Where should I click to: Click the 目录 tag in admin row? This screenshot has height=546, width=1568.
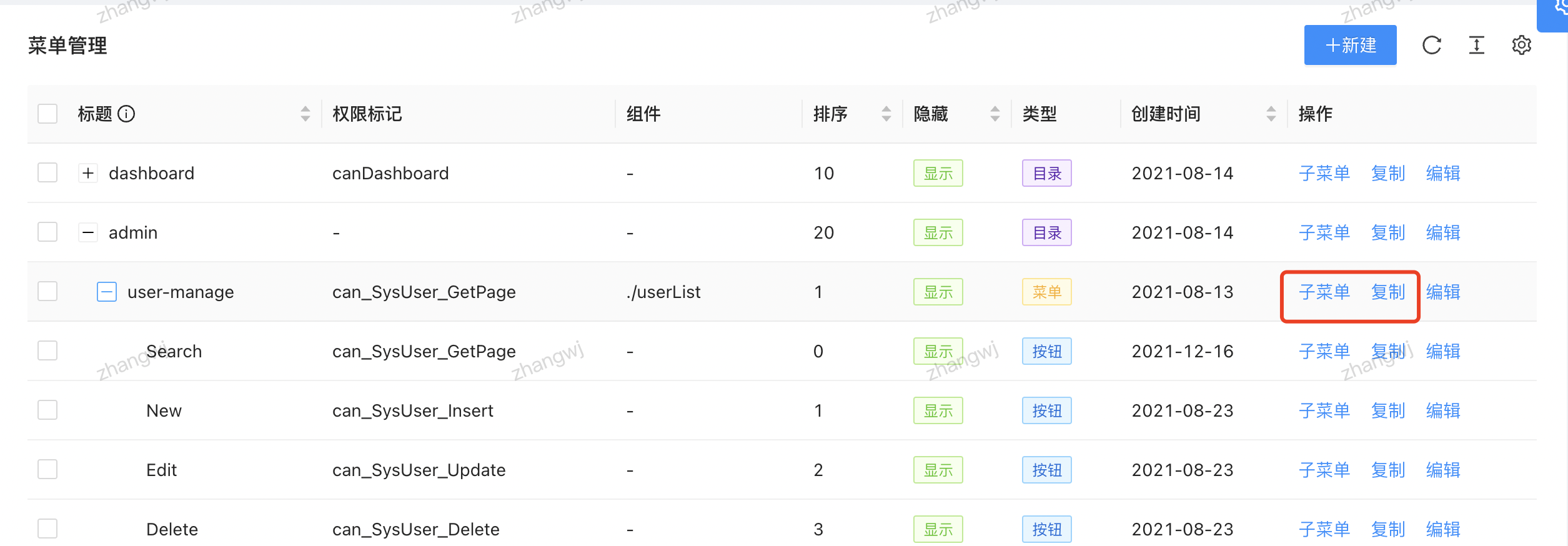tap(1047, 232)
